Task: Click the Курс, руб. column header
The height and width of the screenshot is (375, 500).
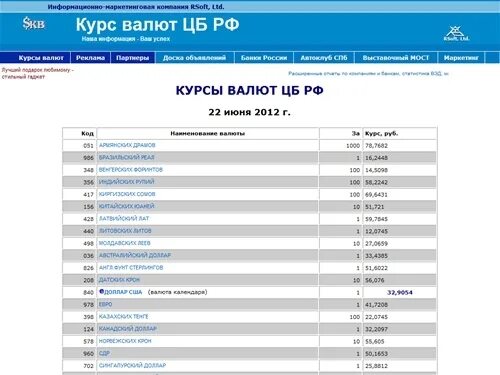Action: (381, 133)
